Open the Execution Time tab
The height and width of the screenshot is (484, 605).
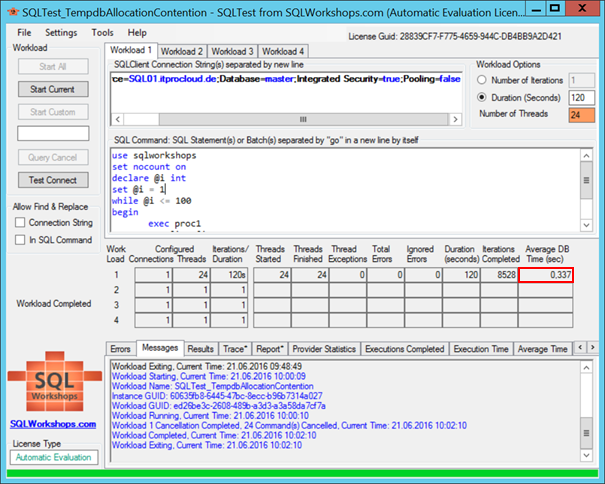pos(481,349)
